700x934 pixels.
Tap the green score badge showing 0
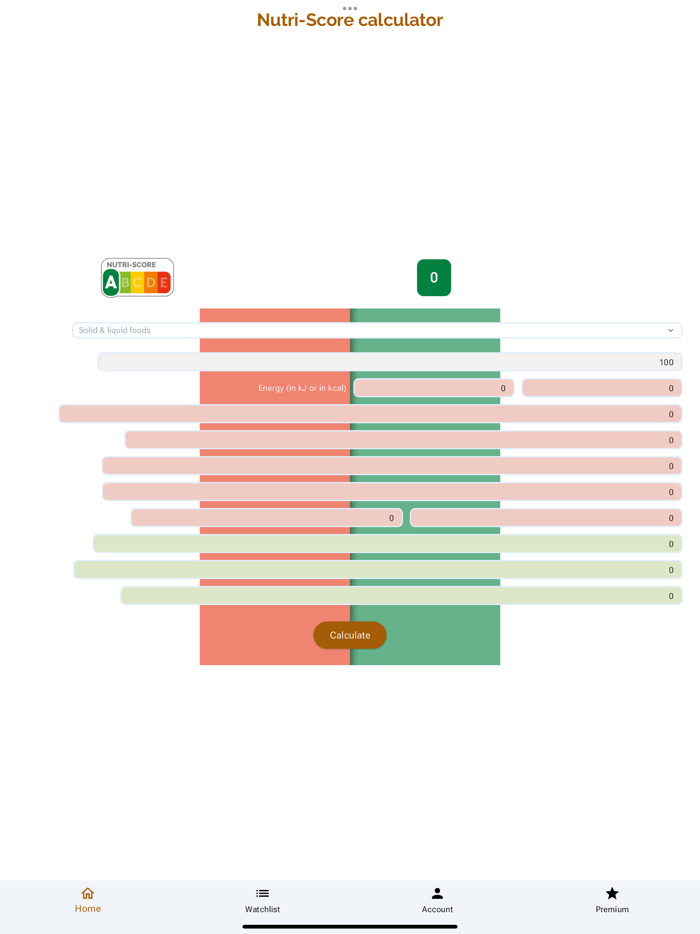pyautogui.click(x=433, y=277)
